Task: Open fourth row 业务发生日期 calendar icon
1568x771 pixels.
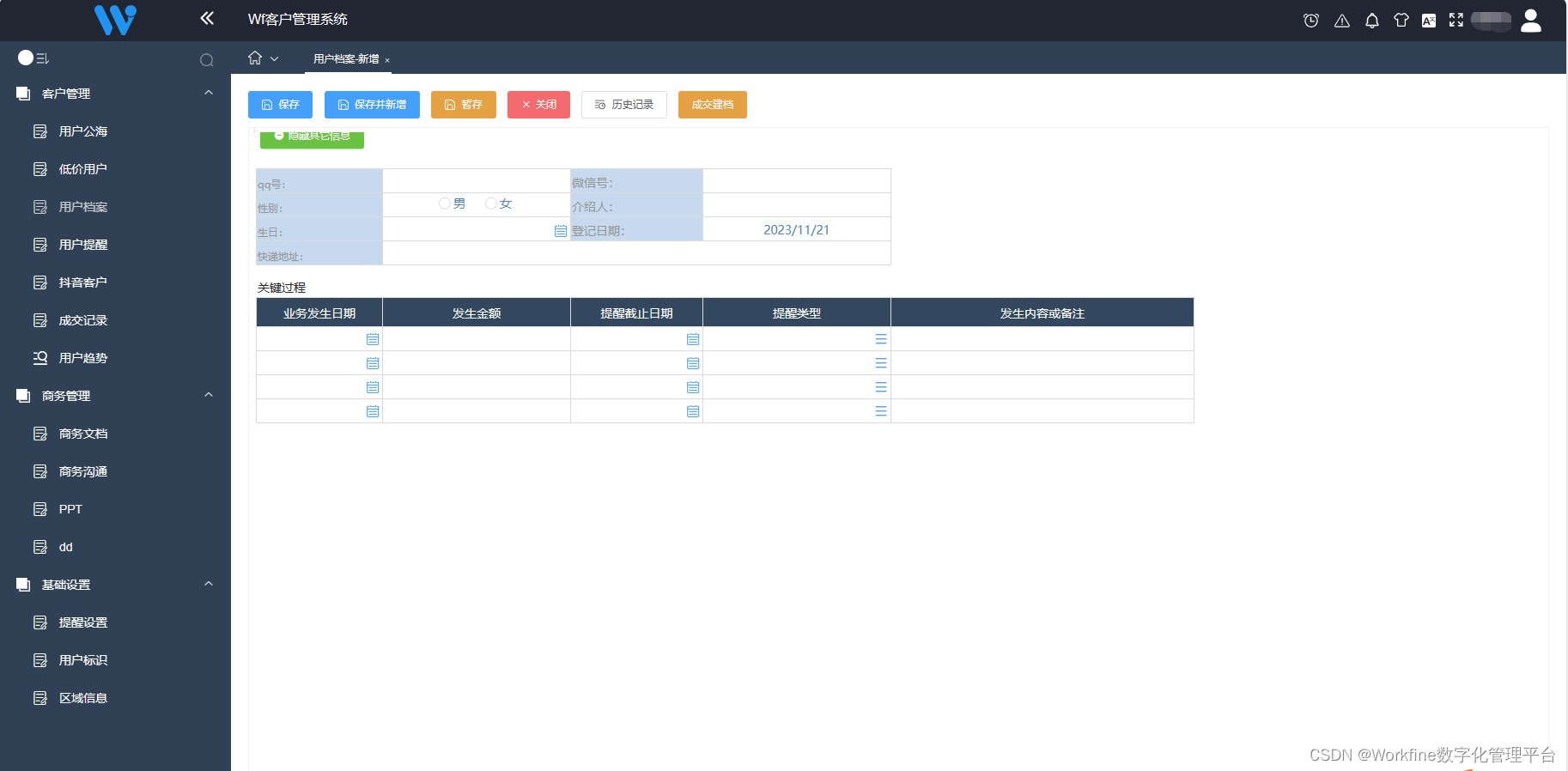Action: pos(373,411)
